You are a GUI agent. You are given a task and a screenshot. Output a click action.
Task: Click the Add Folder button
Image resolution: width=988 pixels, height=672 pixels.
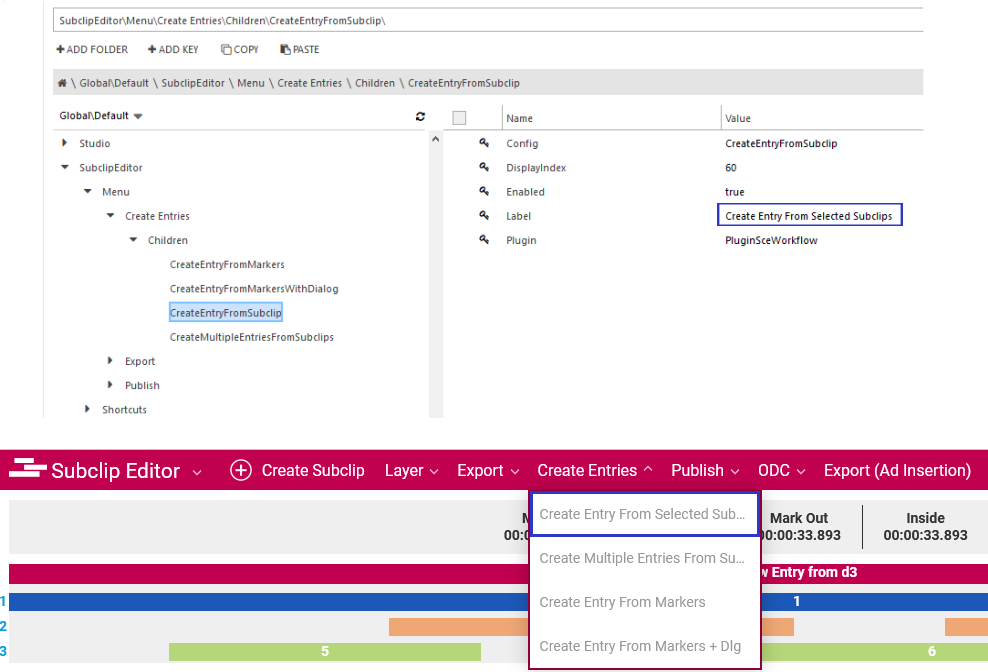pyautogui.click(x=92, y=49)
